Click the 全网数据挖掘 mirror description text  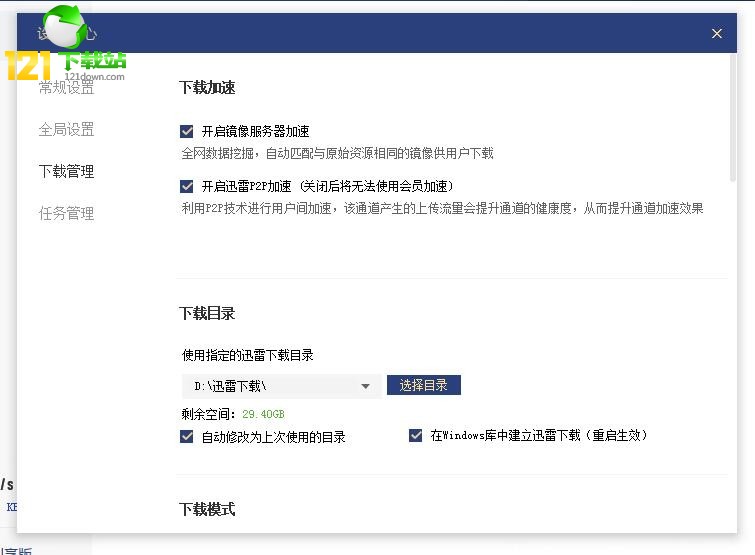(x=338, y=154)
